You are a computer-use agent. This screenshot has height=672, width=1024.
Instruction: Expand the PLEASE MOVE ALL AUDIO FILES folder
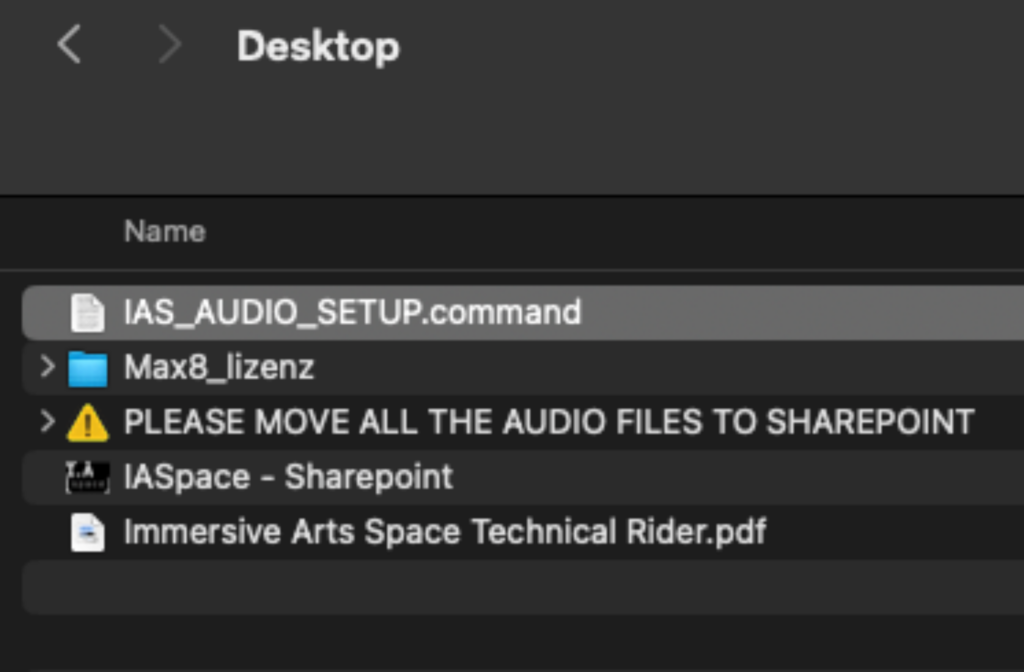(46, 422)
